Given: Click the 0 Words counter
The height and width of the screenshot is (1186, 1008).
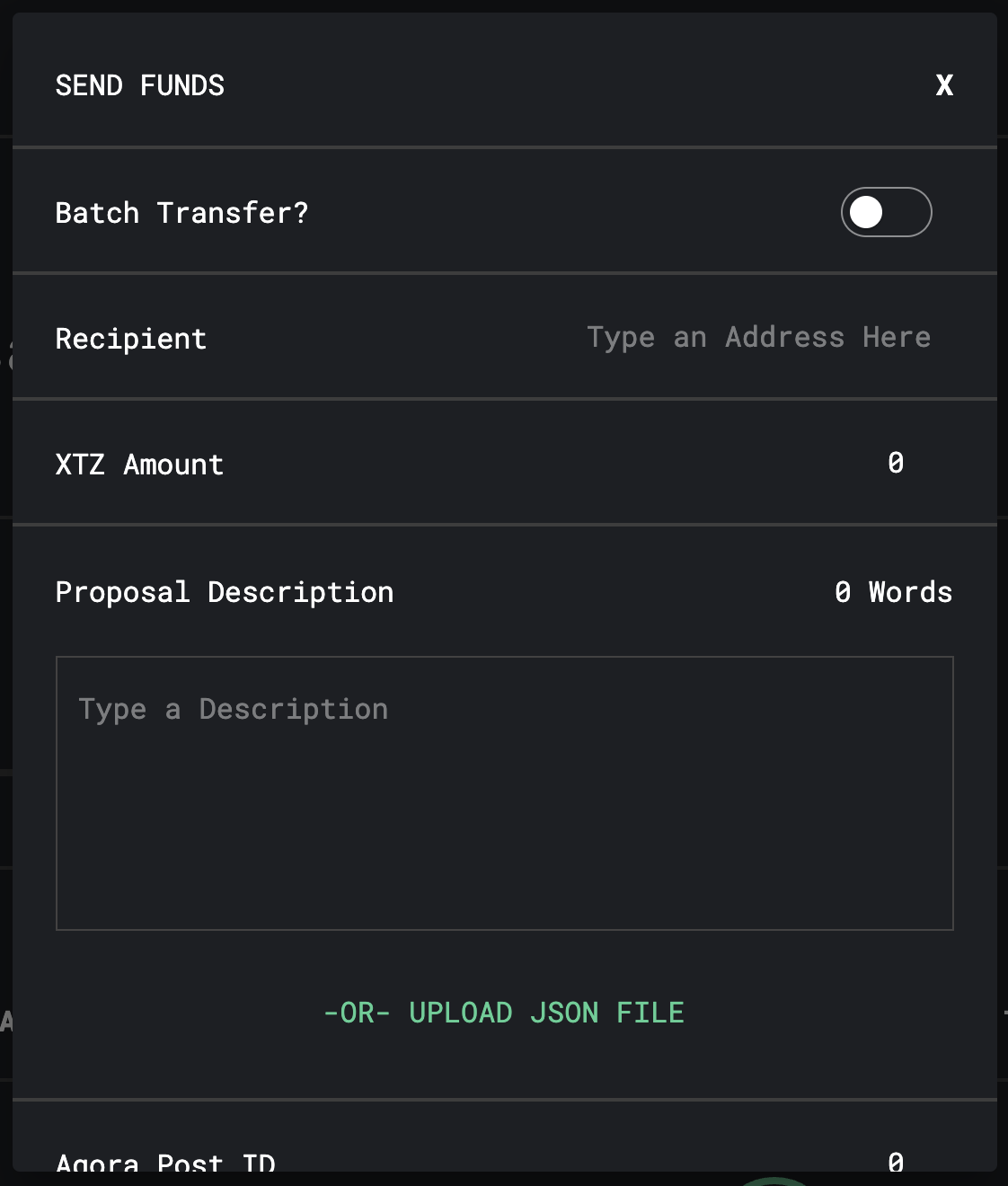Looking at the screenshot, I should (893, 591).
